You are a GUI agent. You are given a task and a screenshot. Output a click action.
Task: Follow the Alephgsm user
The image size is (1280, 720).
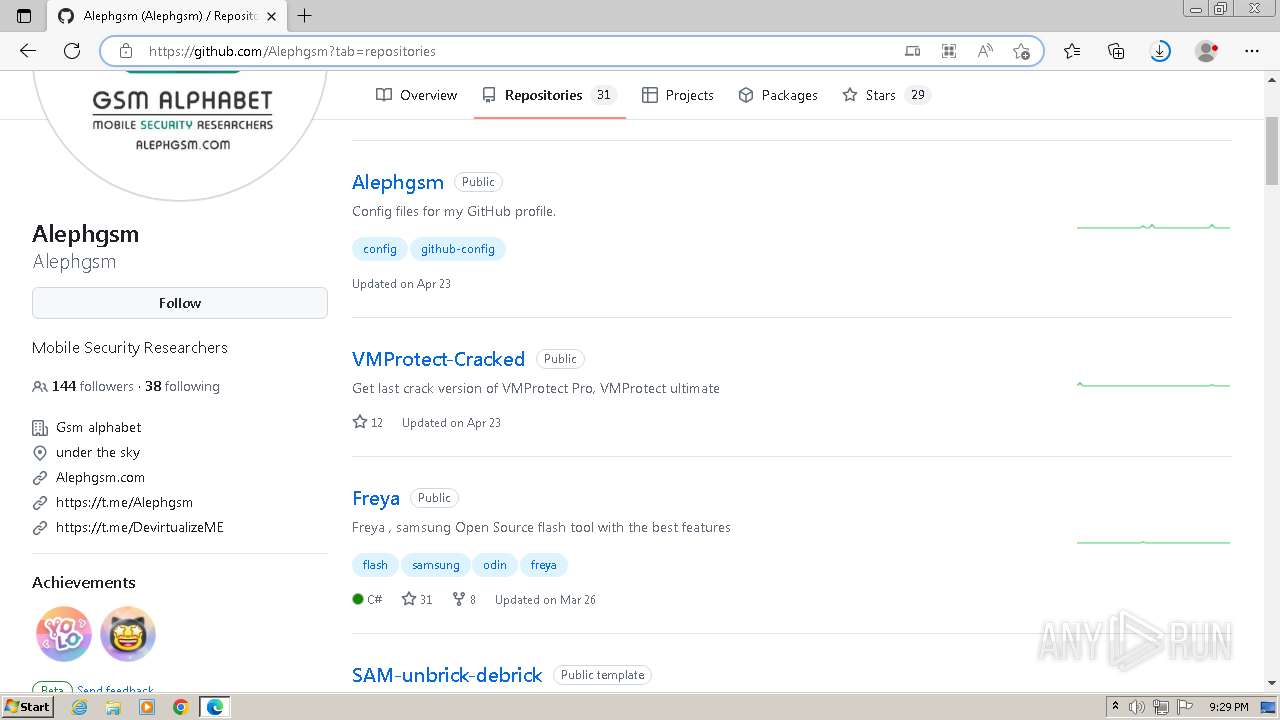click(180, 303)
